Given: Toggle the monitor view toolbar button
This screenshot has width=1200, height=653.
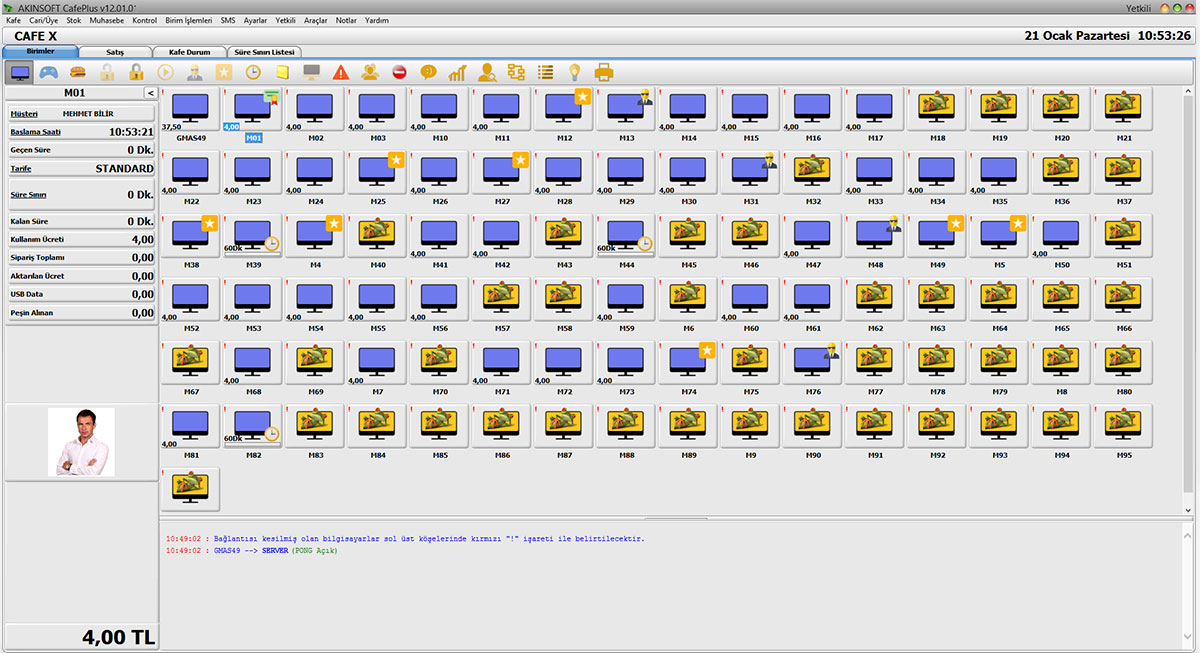Looking at the screenshot, I should tap(19, 72).
